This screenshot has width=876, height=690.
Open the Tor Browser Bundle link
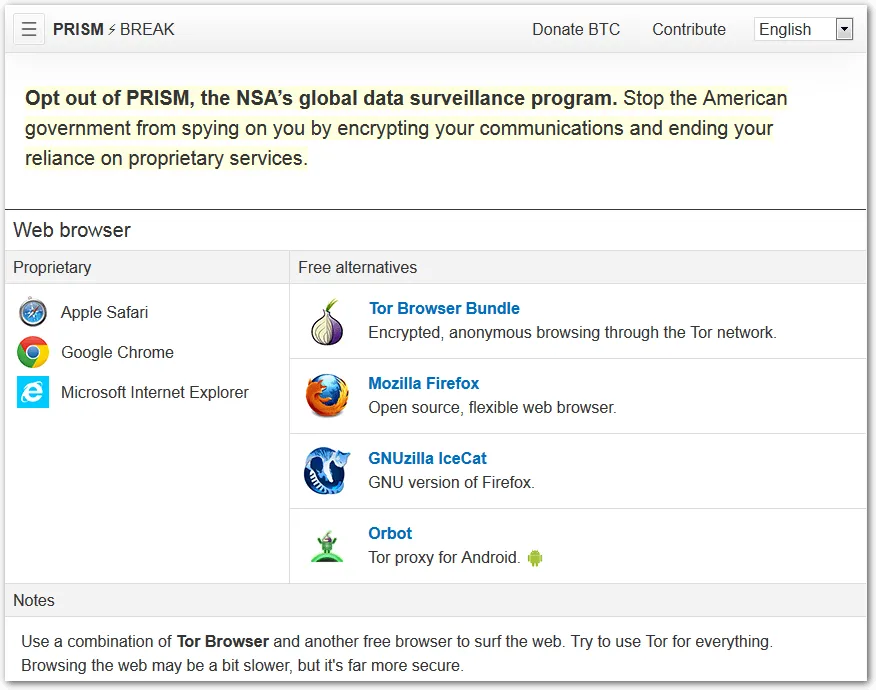click(444, 308)
